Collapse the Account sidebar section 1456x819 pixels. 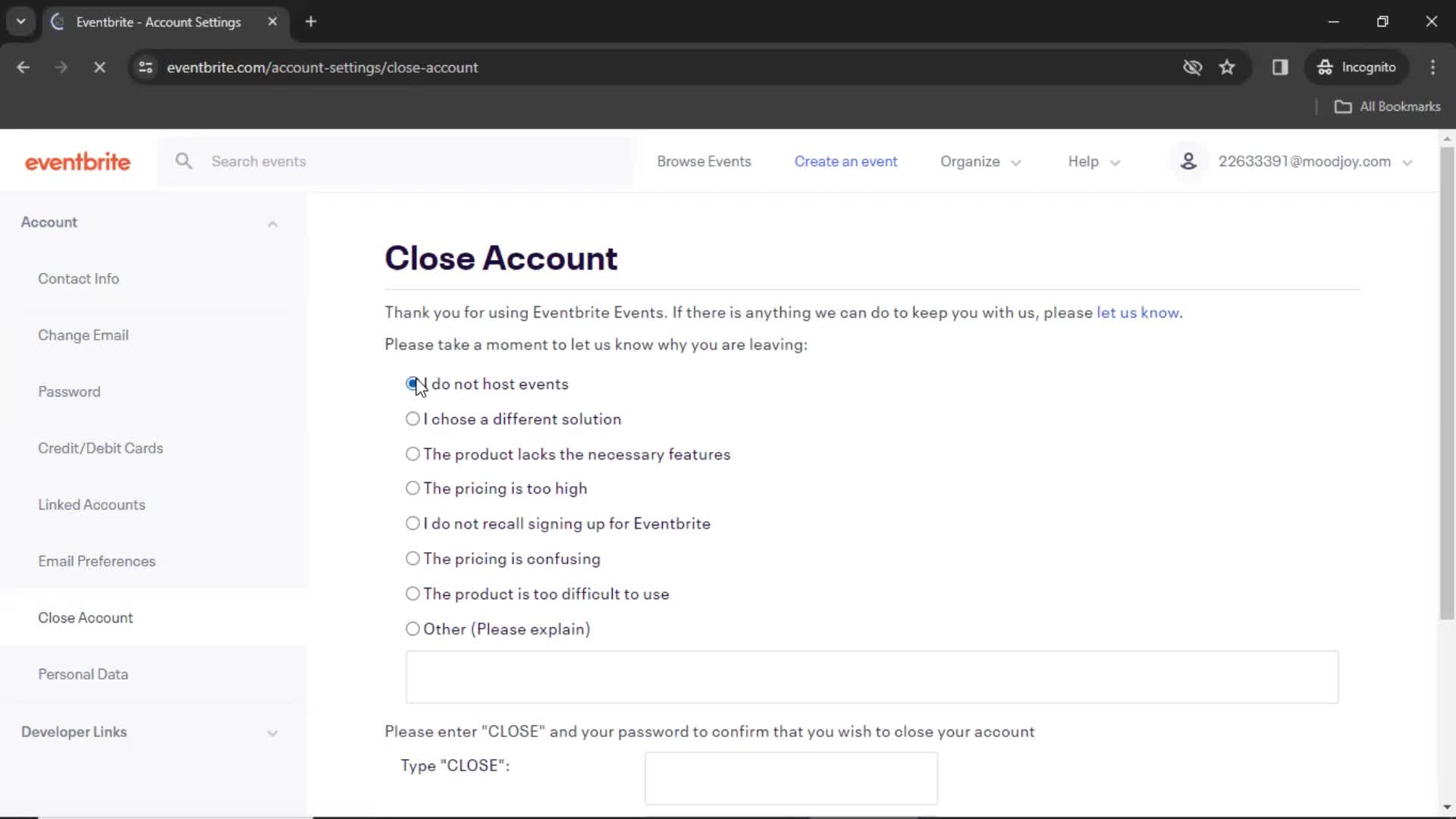pyautogui.click(x=272, y=224)
